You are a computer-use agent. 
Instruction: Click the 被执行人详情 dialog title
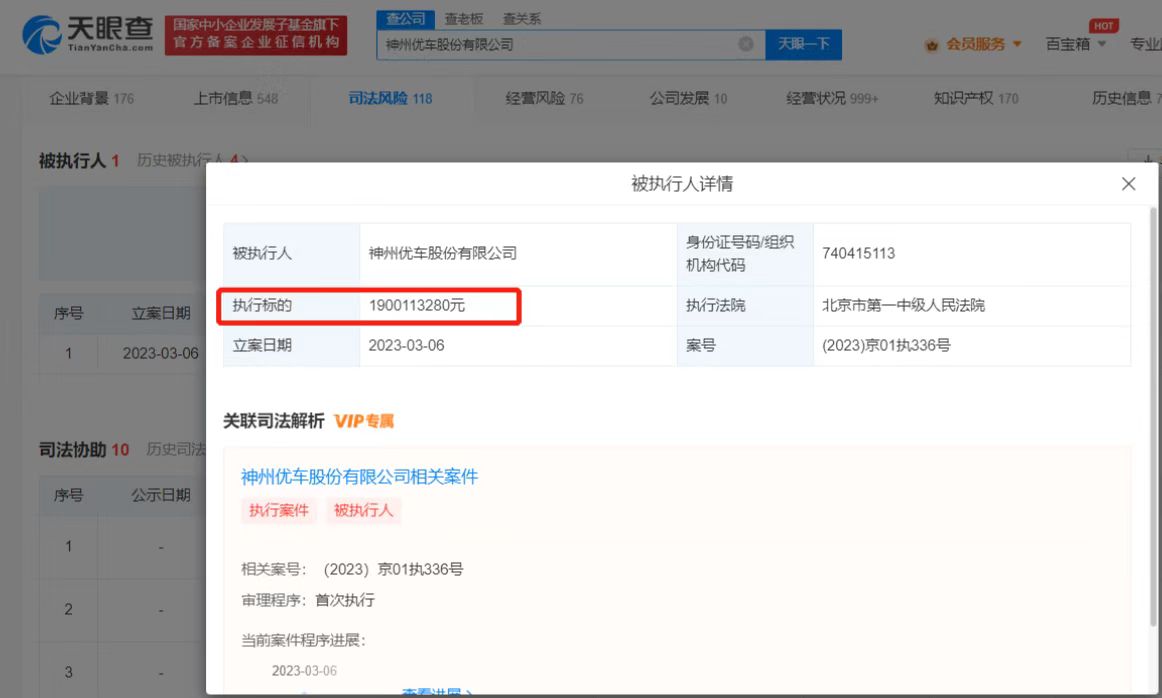point(682,184)
